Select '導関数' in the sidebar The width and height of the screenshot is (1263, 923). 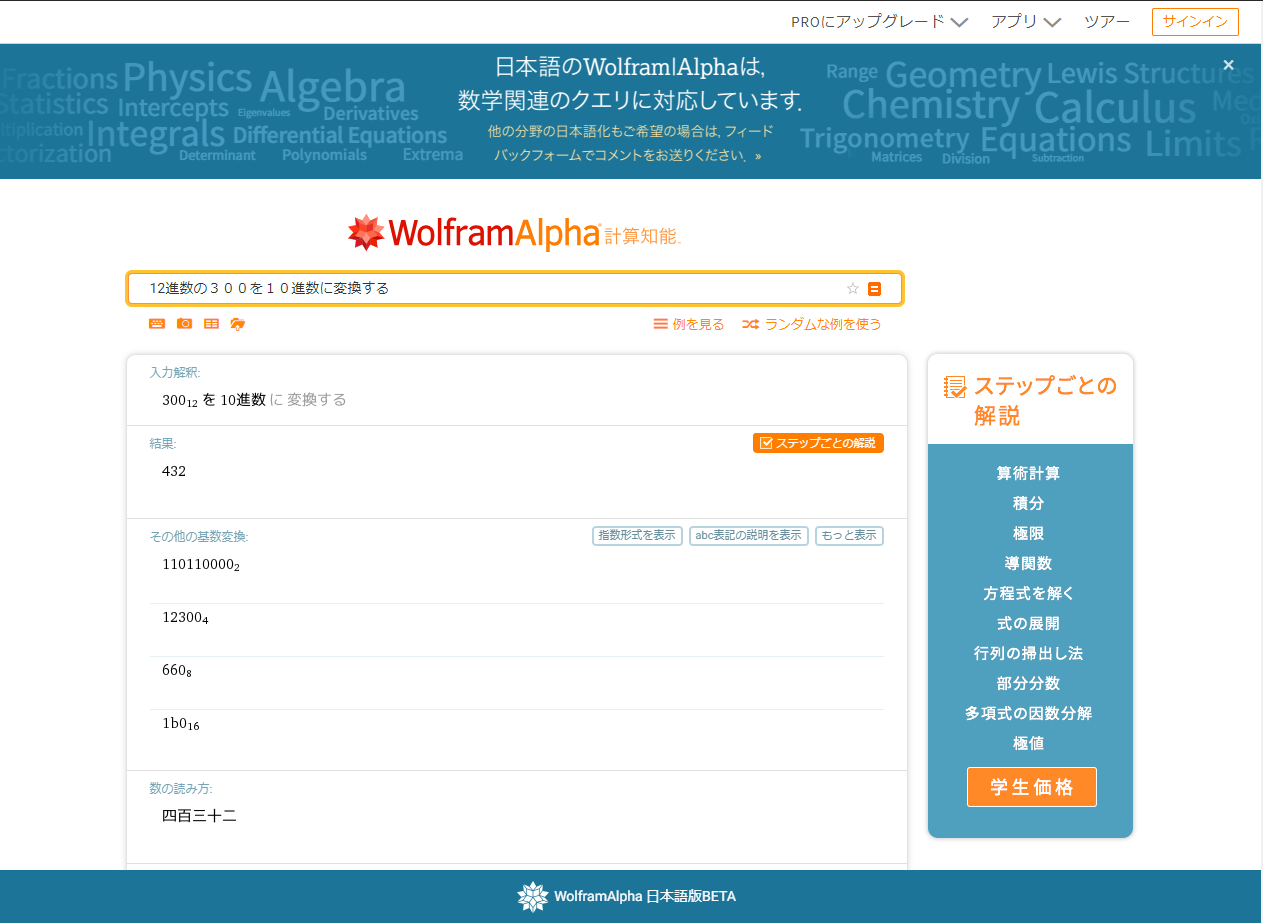tap(1029, 563)
